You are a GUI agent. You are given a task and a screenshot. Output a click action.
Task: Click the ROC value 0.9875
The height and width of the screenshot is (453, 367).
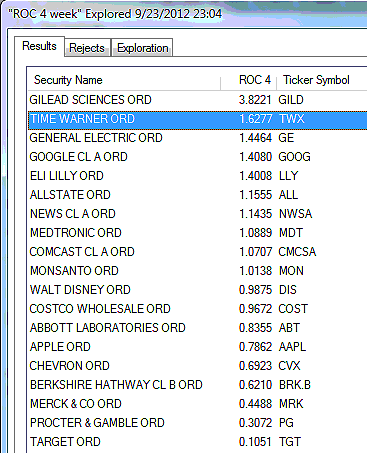click(x=255, y=290)
